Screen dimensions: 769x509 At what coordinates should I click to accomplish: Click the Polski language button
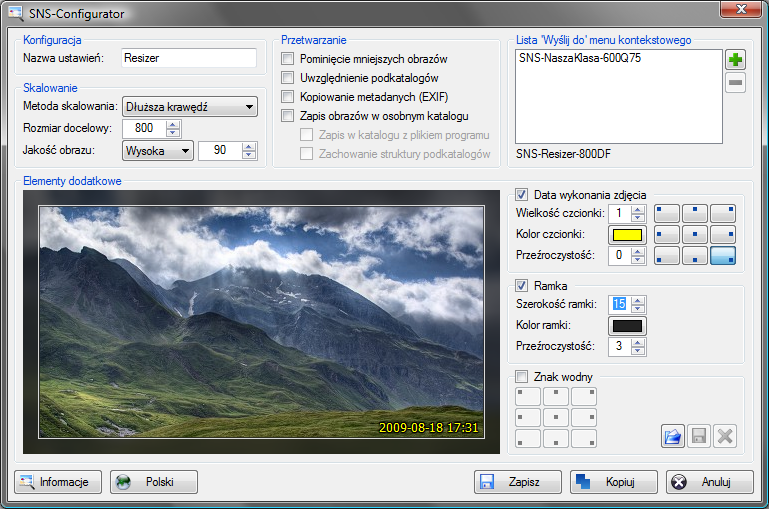(154, 482)
